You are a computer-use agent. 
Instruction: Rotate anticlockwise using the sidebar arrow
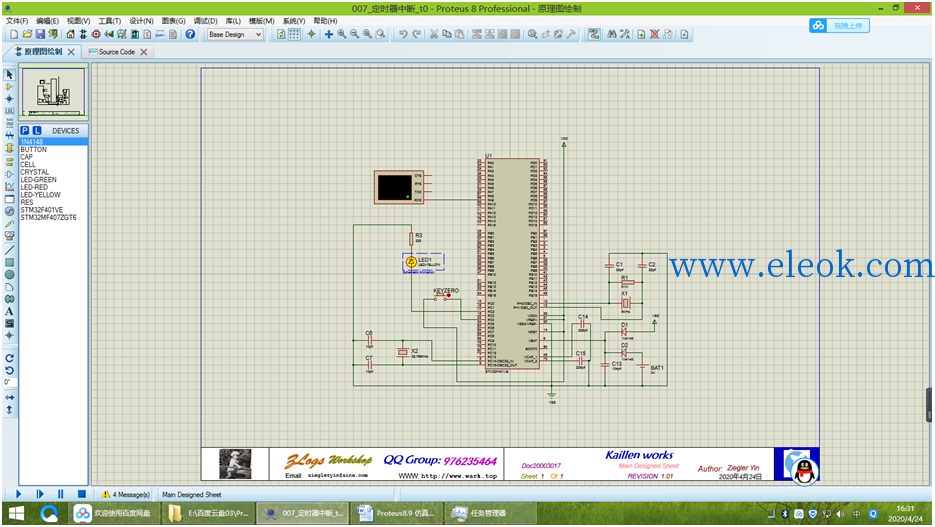(x=10, y=370)
